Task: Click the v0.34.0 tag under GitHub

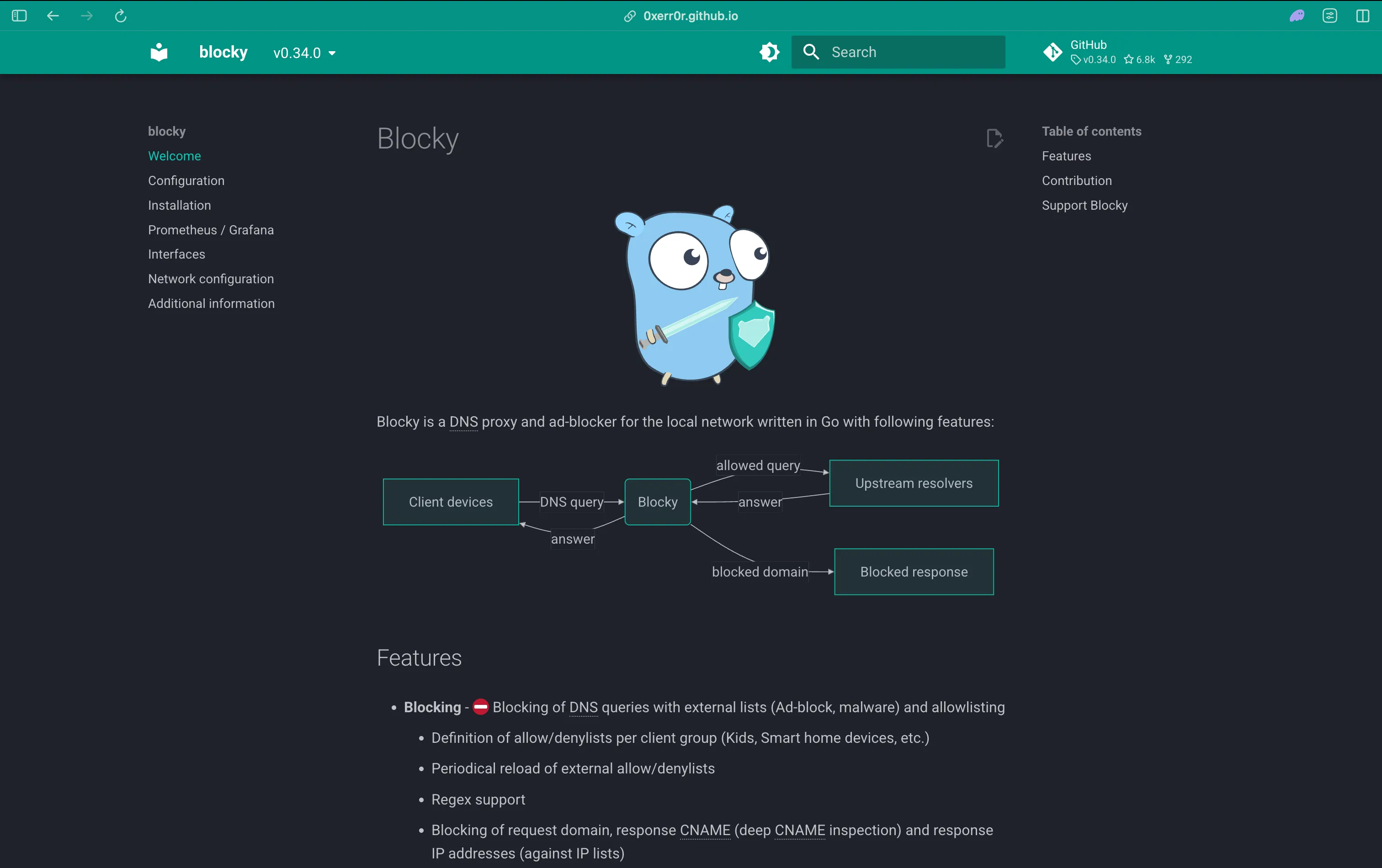Action: tap(1093, 60)
